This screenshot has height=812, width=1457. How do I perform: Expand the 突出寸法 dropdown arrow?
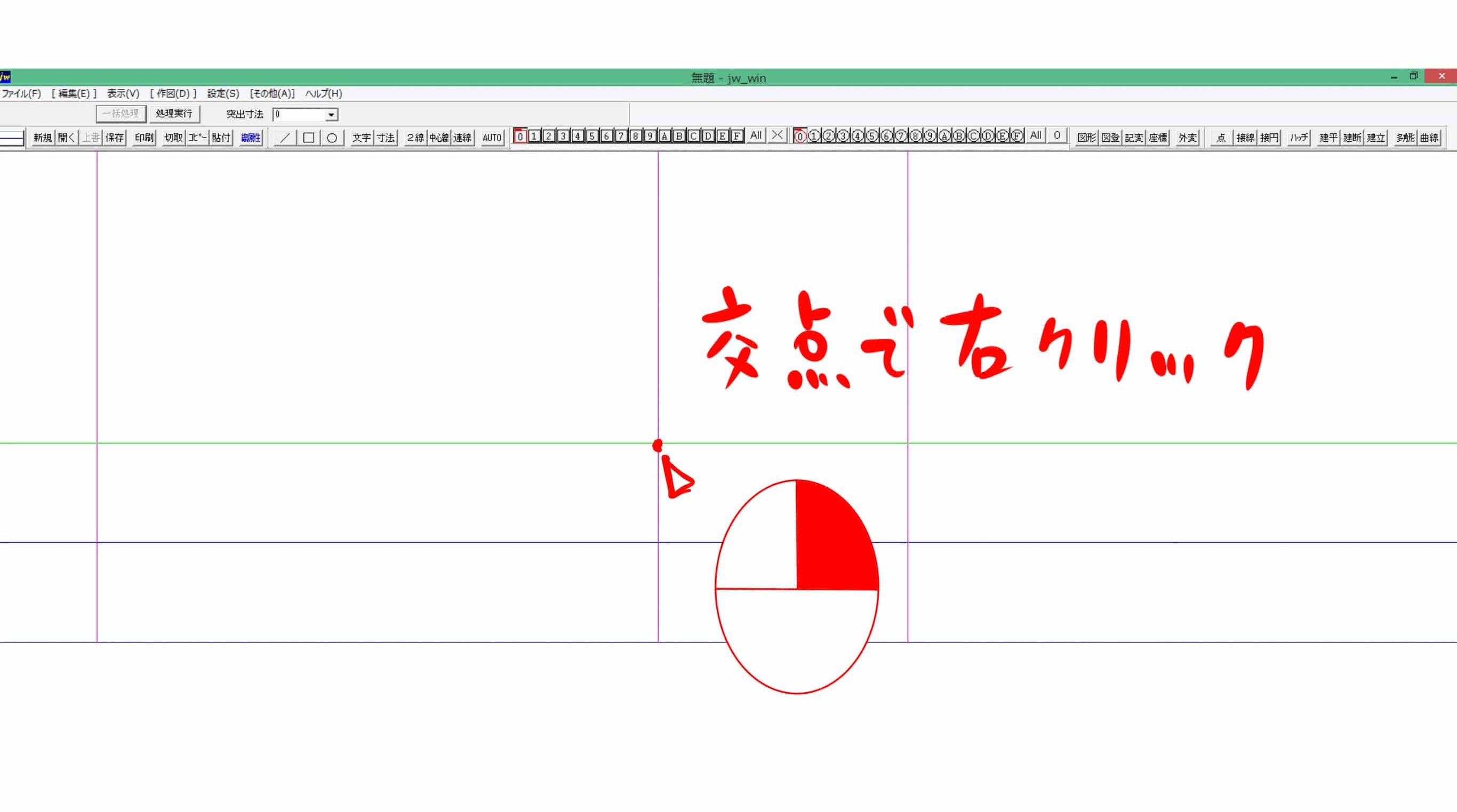(331, 115)
